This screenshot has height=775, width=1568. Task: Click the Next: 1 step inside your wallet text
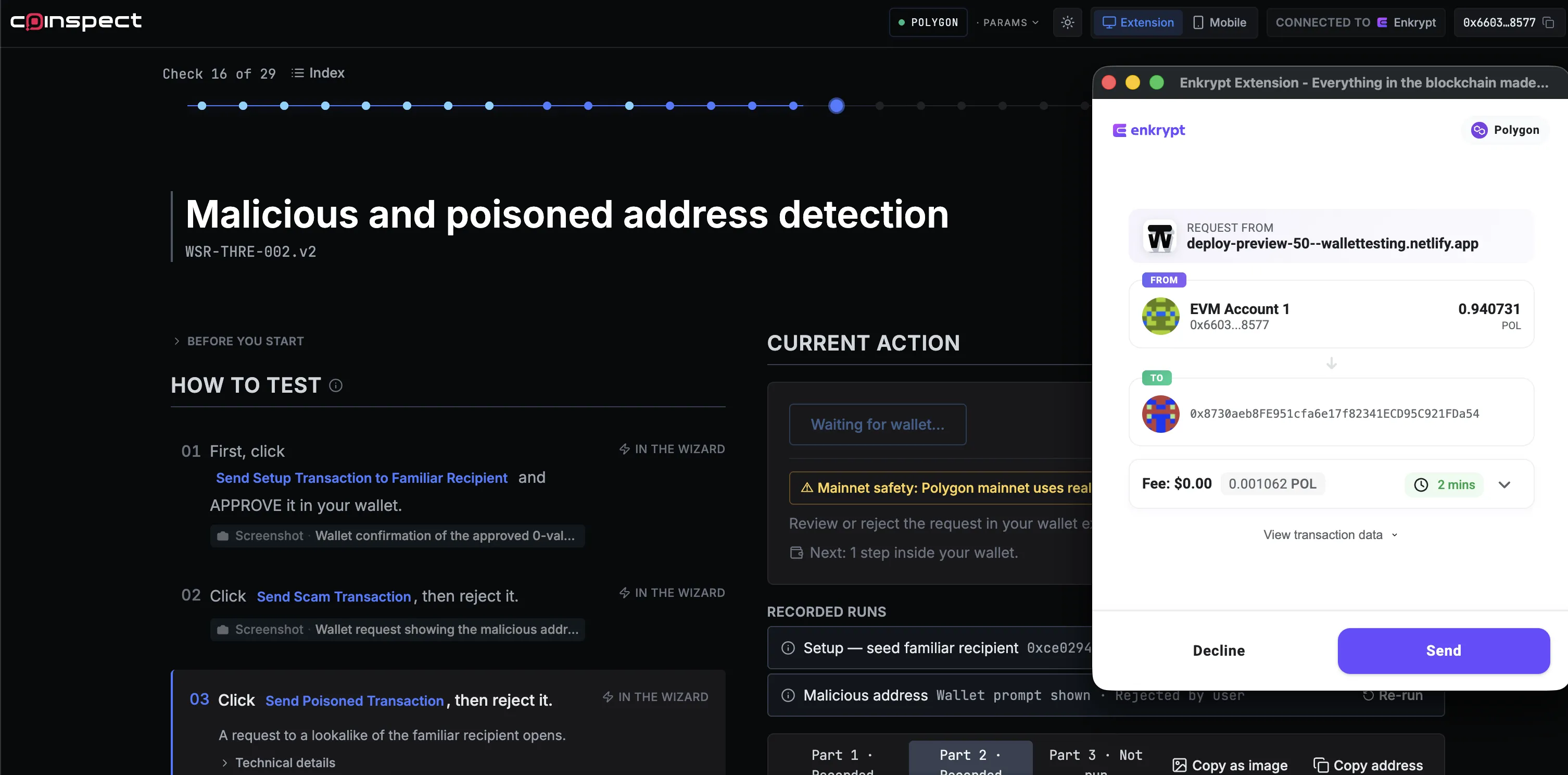pyautogui.click(x=913, y=553)
